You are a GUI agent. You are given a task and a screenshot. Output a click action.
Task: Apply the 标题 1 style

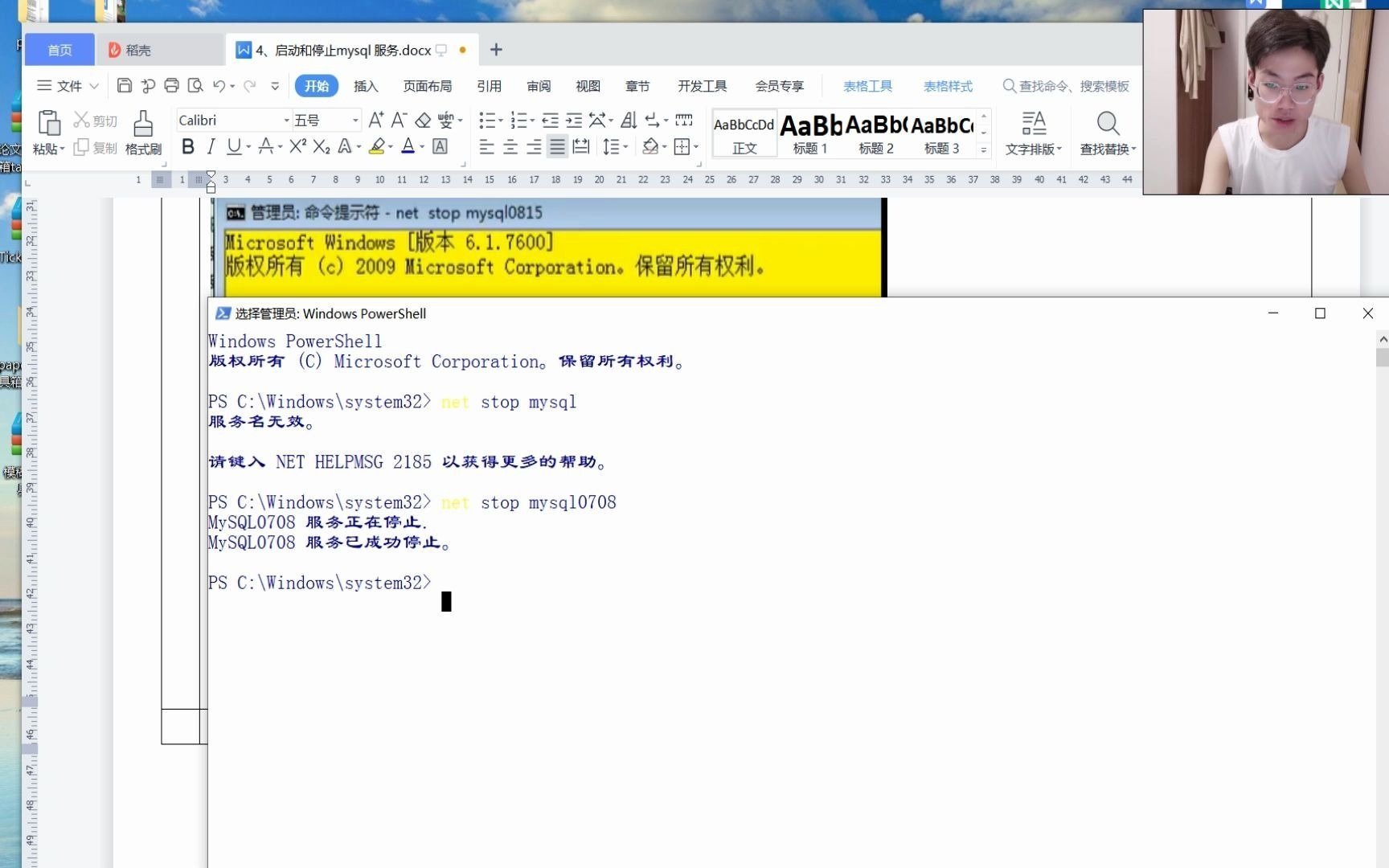(x=810, y=133)
